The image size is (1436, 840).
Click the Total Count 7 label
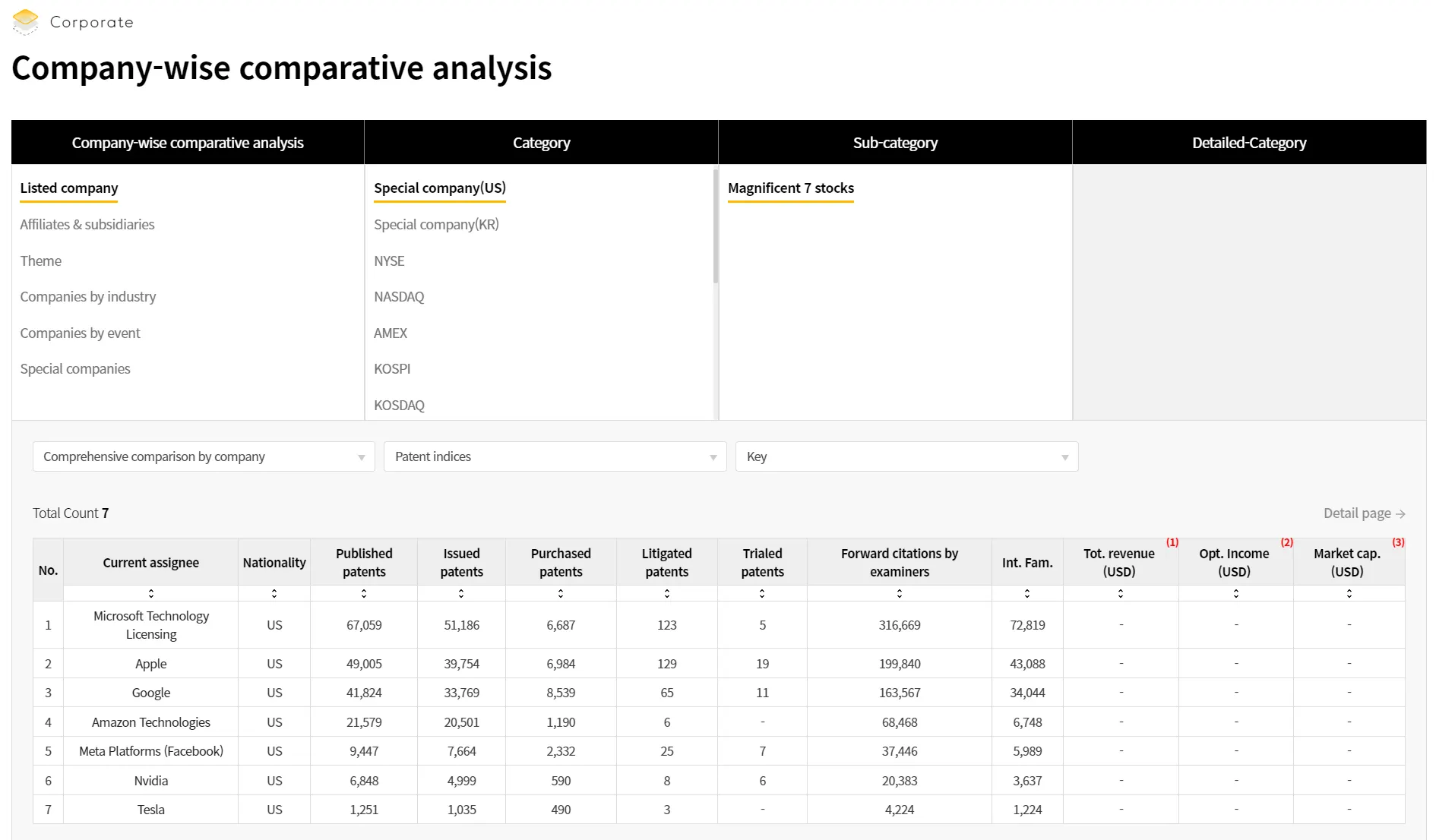tap(71, 513)
